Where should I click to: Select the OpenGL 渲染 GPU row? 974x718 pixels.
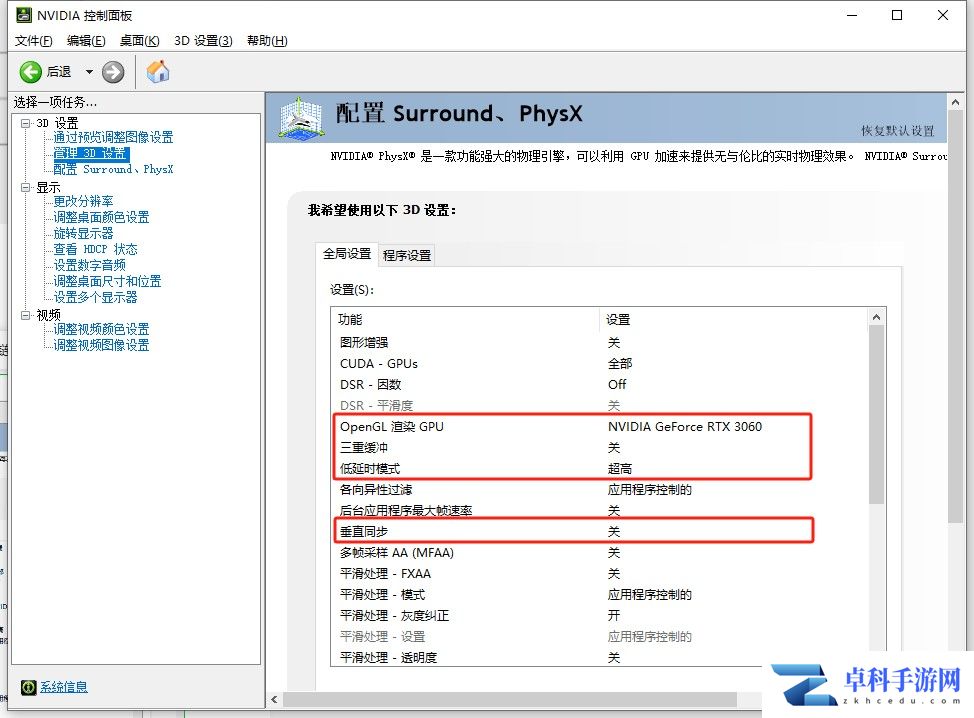pyautogui.click(x=599, y=427)
